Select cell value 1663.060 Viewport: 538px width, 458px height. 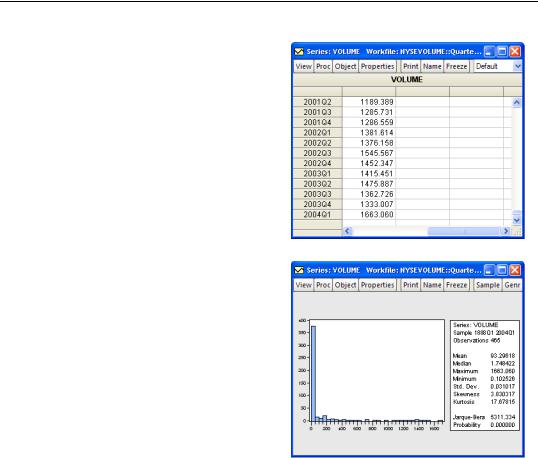pyautogui.click(x=369, y=214)
